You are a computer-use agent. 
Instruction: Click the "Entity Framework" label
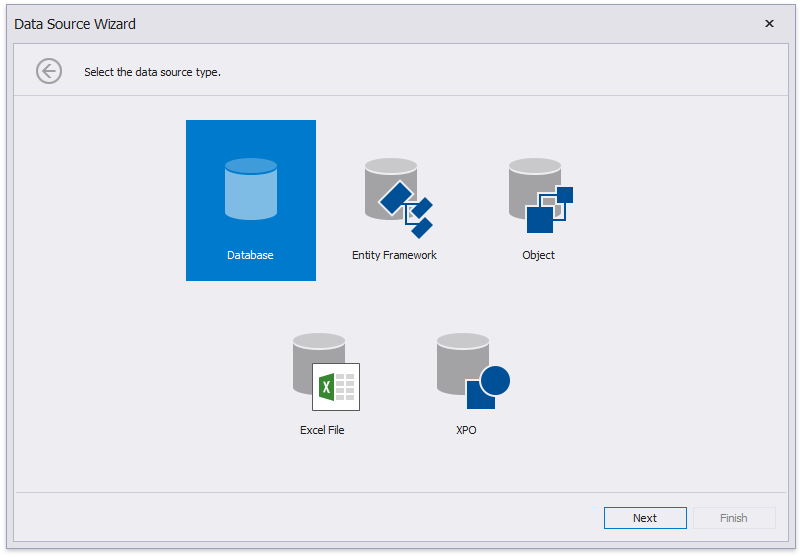click(394, 255)
